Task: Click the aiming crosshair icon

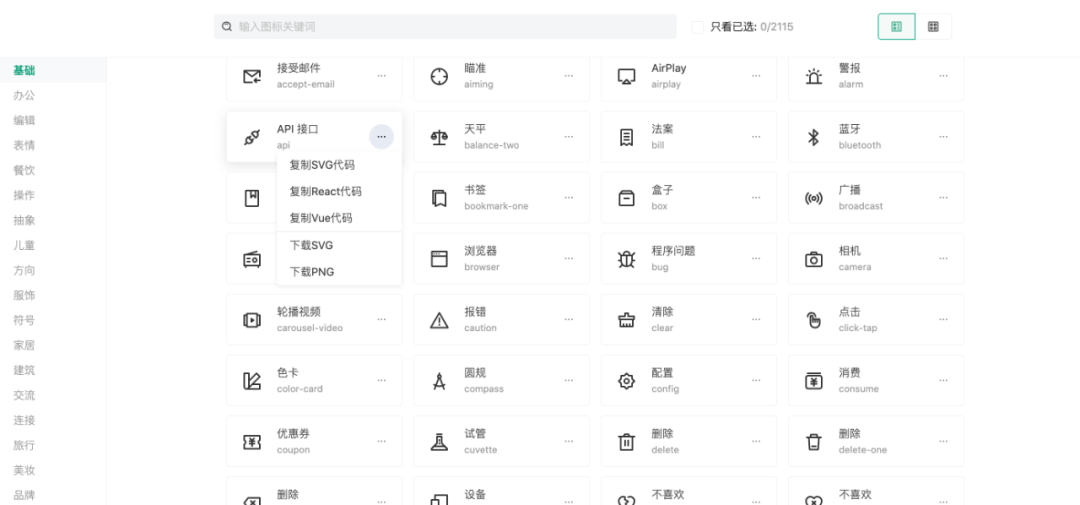Action: pyautogui.click(x=439, y=76)
